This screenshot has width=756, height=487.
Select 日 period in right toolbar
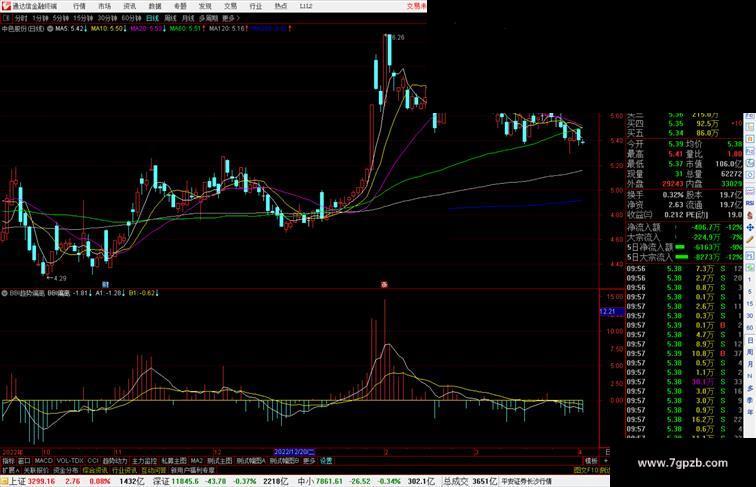click(750, 340)
